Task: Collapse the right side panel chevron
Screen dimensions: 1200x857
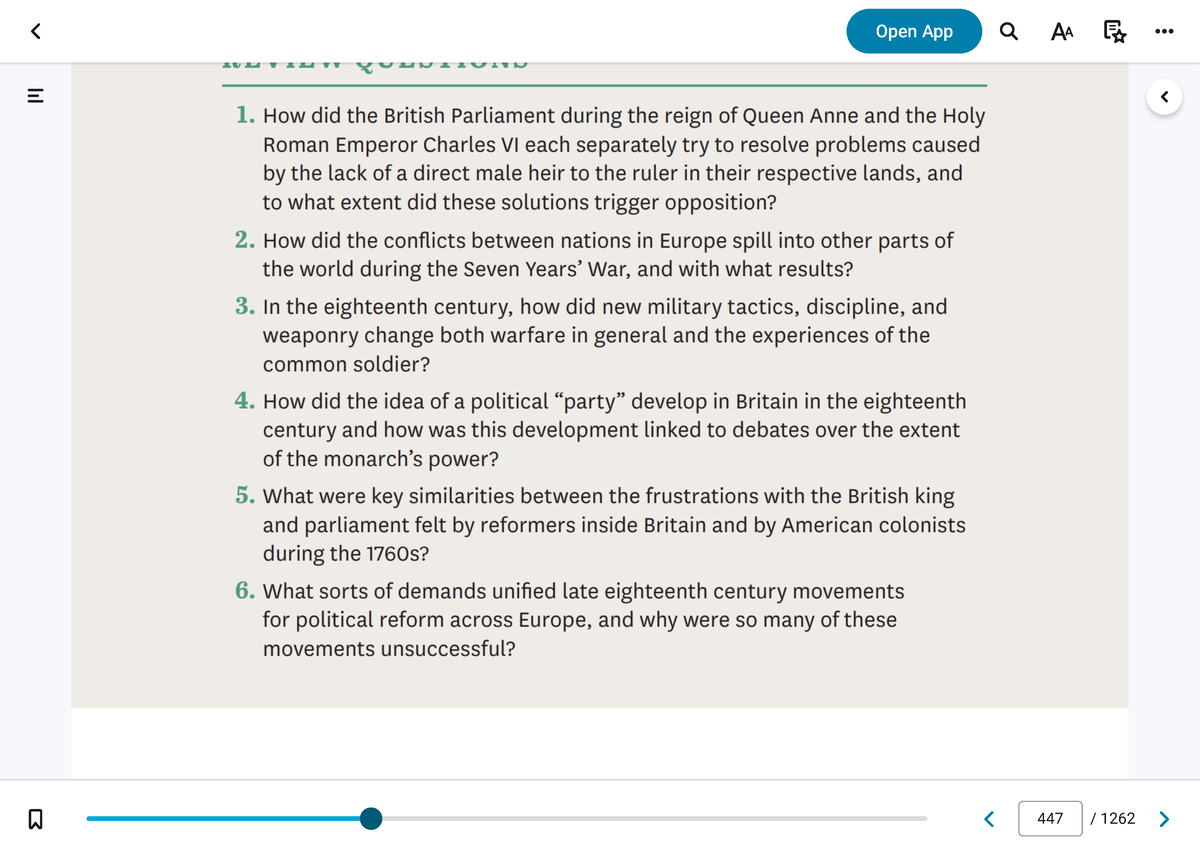Action: pos(1163,95)
